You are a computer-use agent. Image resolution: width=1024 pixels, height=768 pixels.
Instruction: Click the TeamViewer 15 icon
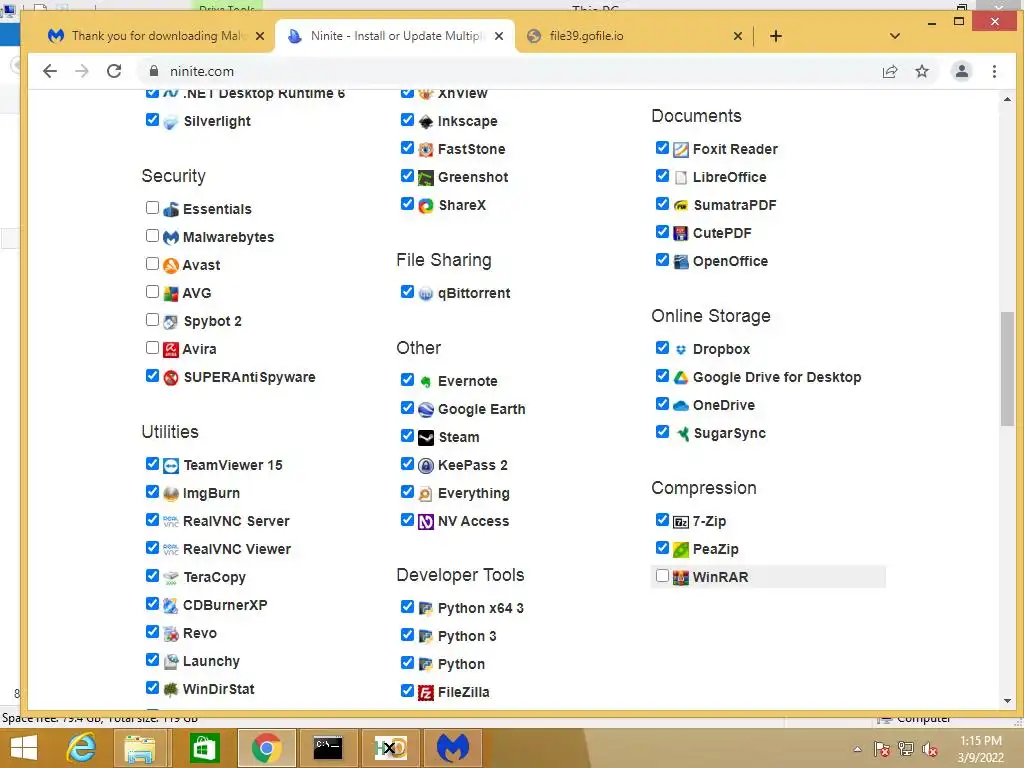pos(170,466)
